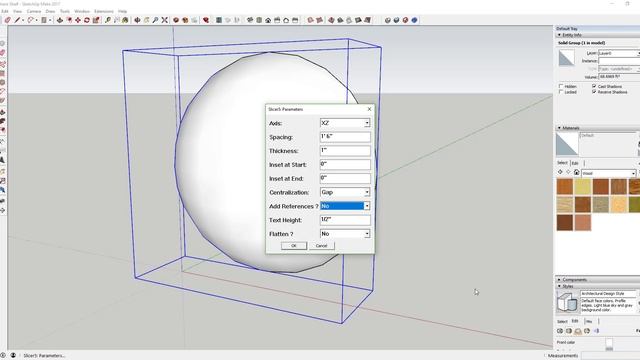Click the Thickness input field
640x360 pixels.
pyautogui.click(x=345, y=151)
